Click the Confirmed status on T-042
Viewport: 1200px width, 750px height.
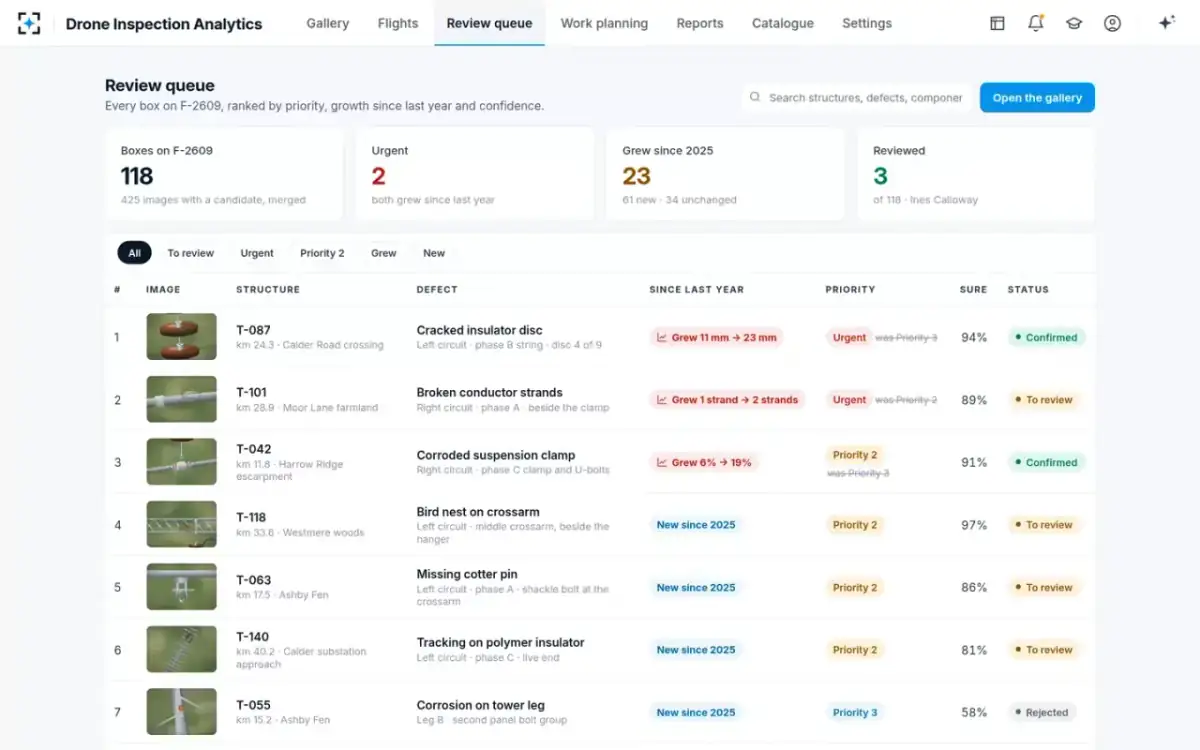tap(1046, 462)
